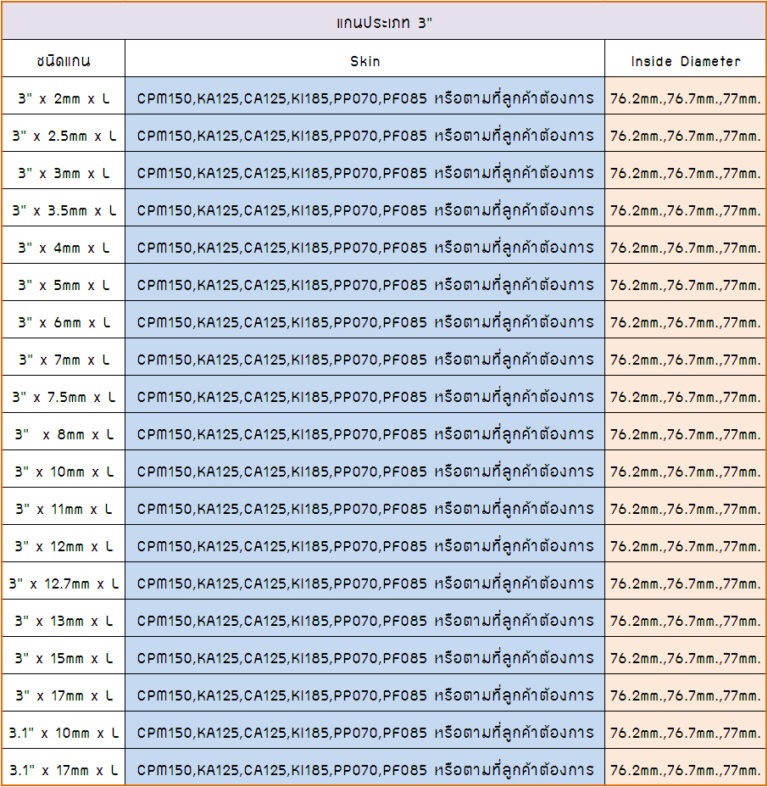Click the 3" x 6mm x L cell

[64, 320]
